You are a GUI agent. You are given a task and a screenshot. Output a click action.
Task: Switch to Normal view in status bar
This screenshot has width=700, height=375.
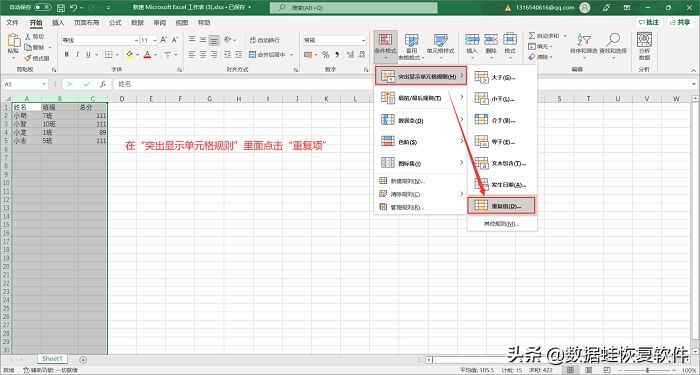tap(571, 371)
